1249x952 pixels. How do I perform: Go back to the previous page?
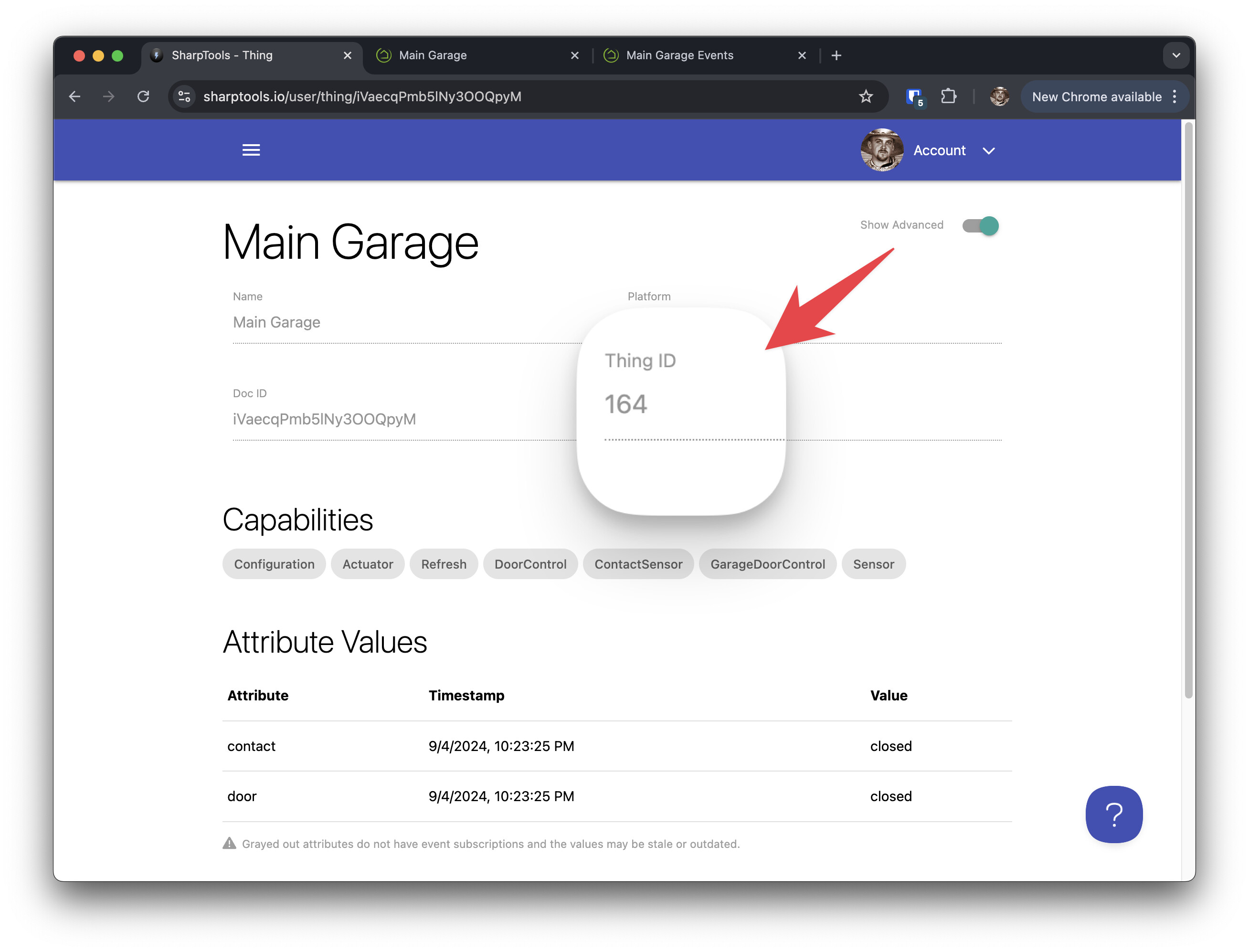[x=75, y=97]
